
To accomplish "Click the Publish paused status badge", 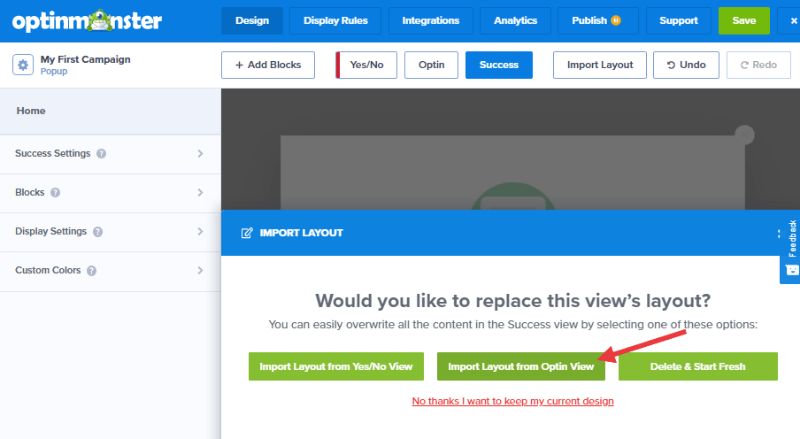I will pos(616,20).
